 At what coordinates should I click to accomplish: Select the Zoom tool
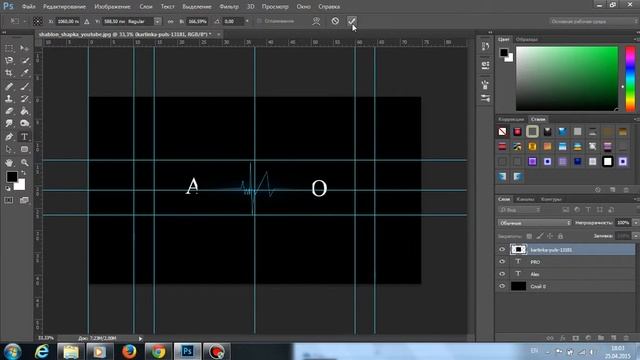click(x=24, y=162)
